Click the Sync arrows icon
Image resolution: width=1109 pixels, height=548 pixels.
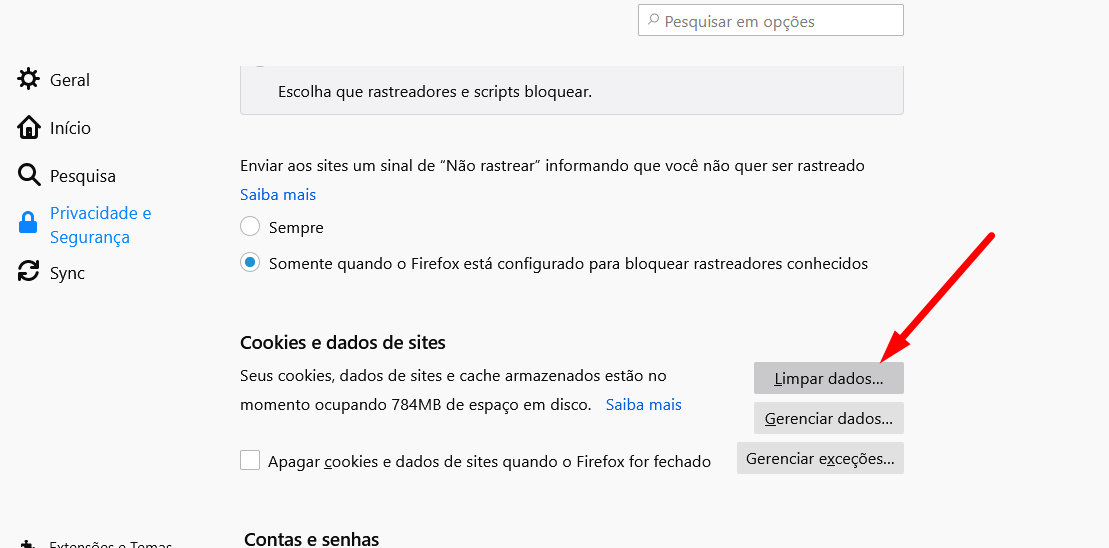(29, 272)
